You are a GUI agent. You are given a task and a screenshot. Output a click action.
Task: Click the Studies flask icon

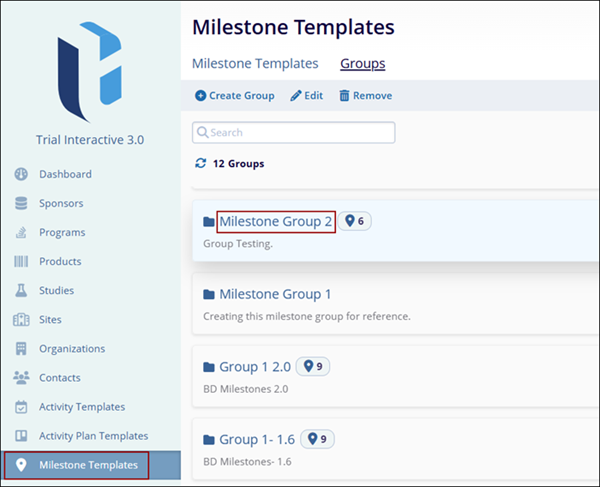tap(21, 290)
